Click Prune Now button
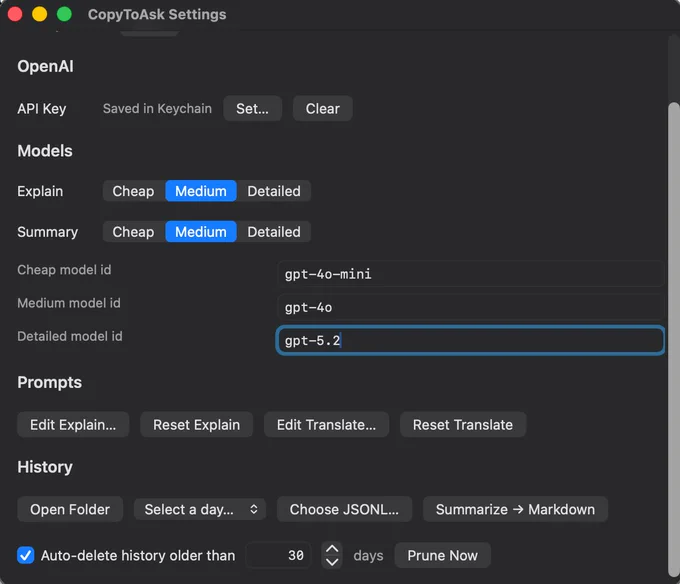The height and width of the screenshot is (584, 680). [442, 555]
